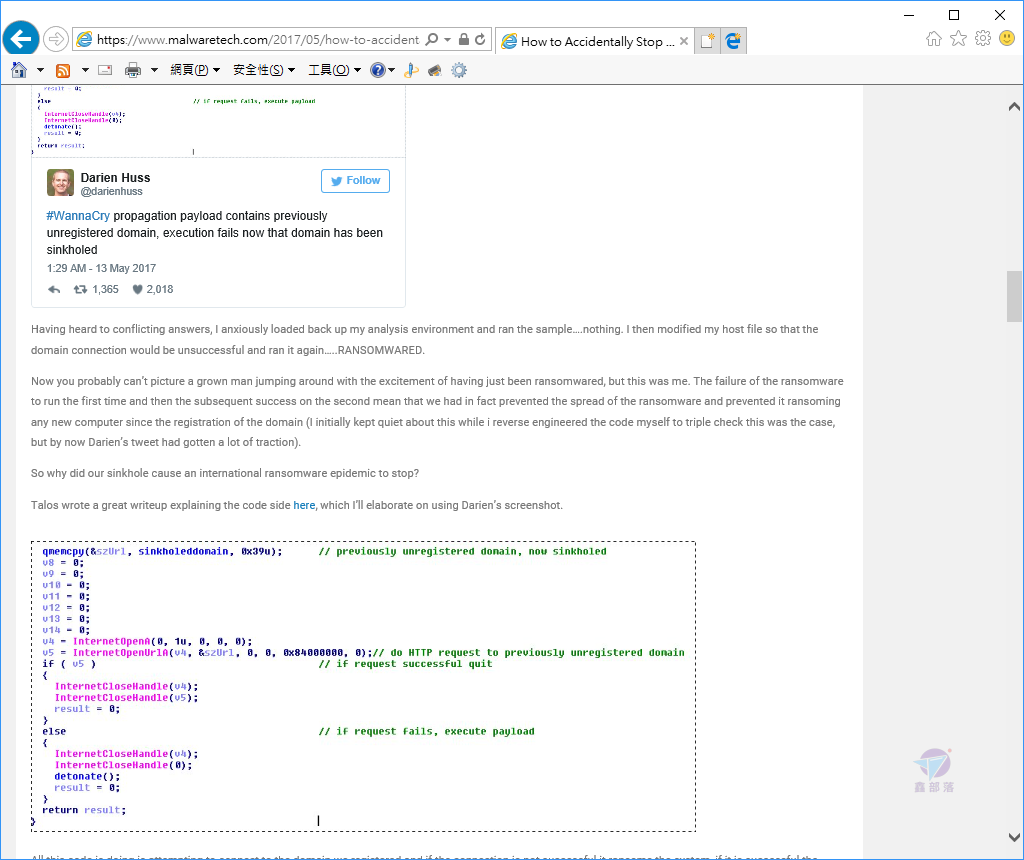Expand the RSS feeds dropdown arrow
Image resolution: width=1024 pixels, height=860 pixels.
pyautogui.click(x=85, y=70)
